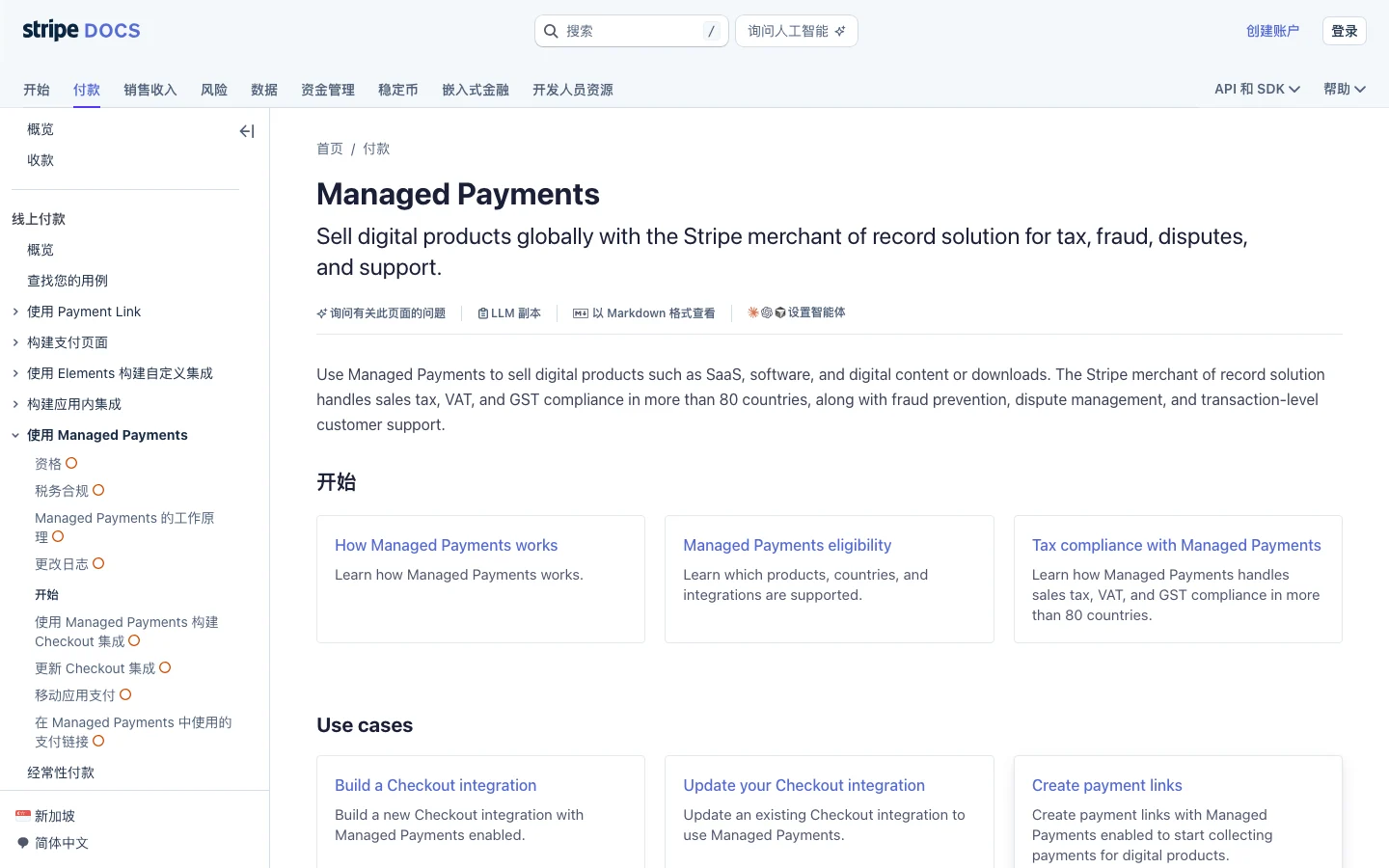Click the orange preview badge beside 资格

(71, 463)
